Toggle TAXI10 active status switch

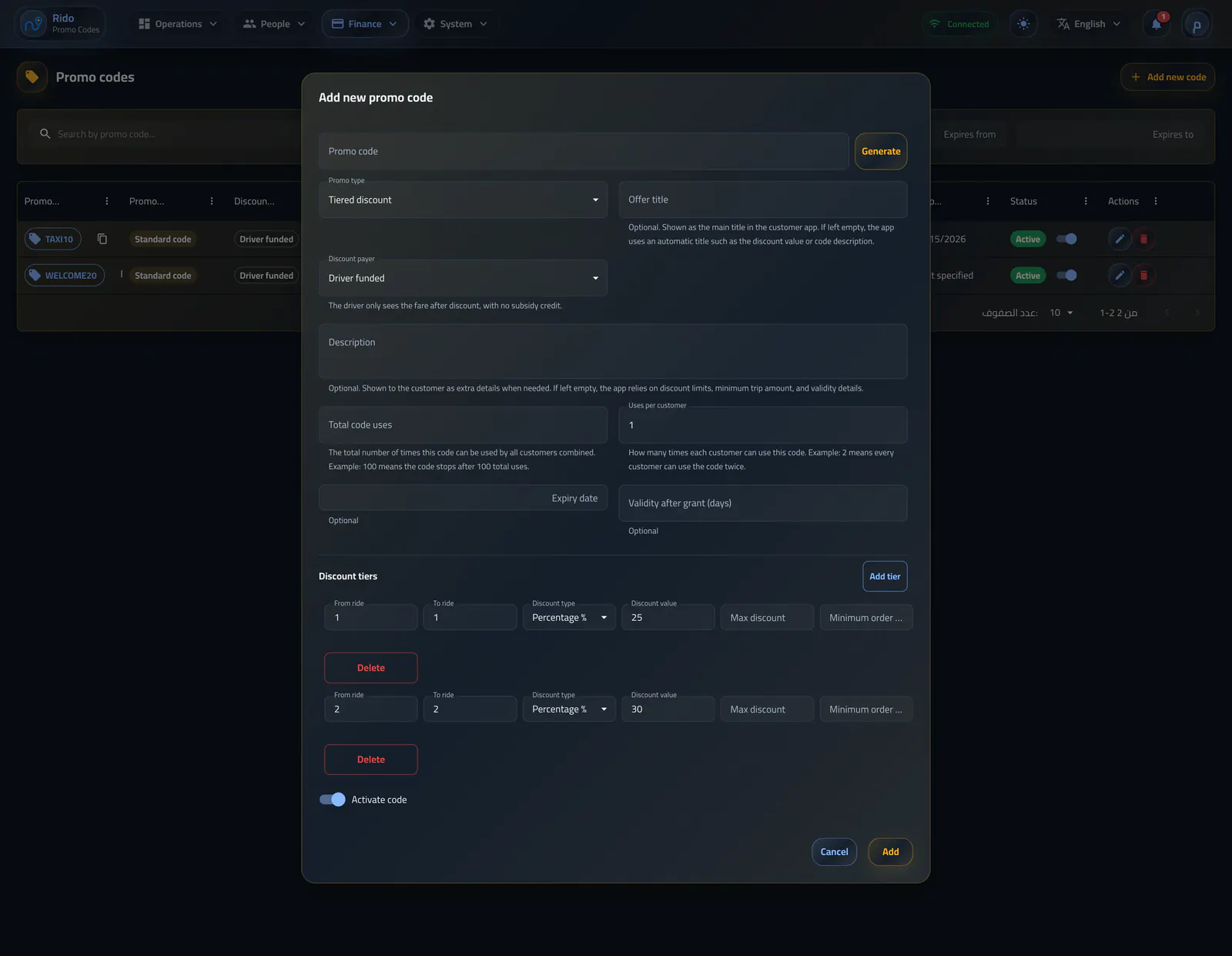click(x=1066, y=239)
